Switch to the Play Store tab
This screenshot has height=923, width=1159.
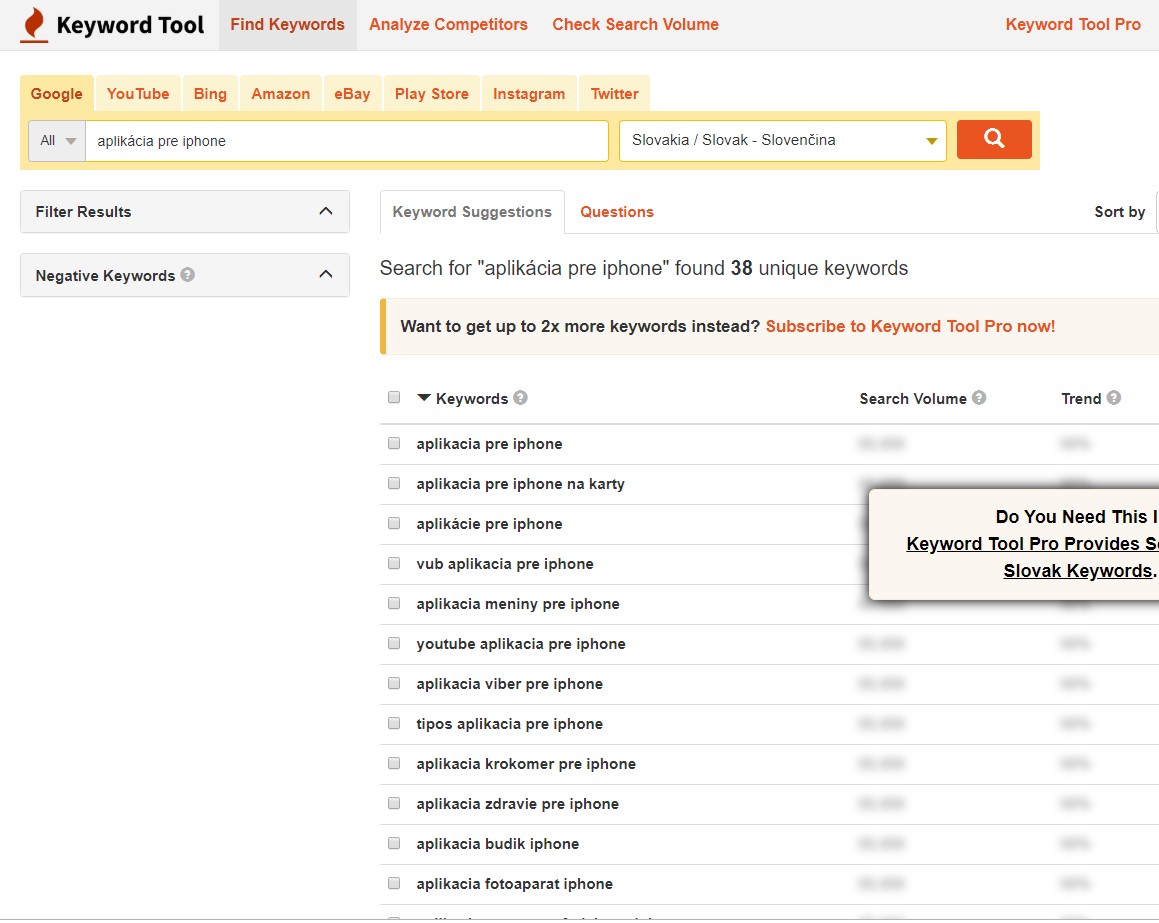(x=432, y=94)
